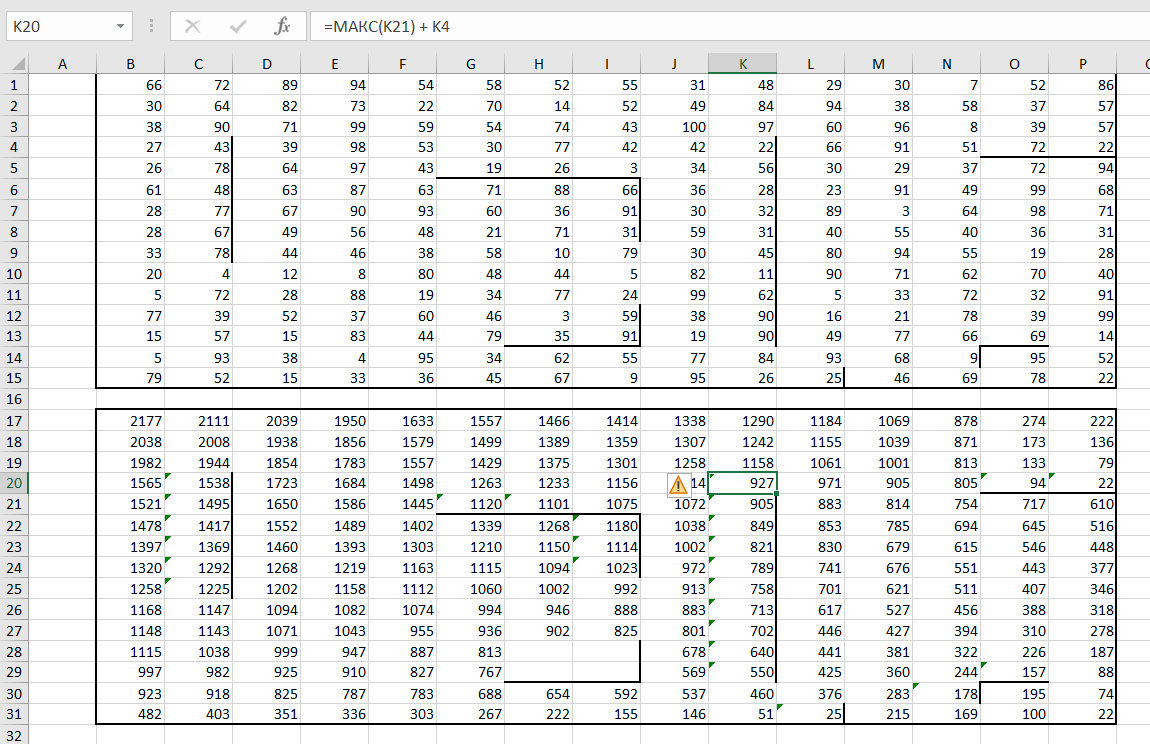Click the three-dot handle beside Name Box
The height and width of the screenshot is (744, 1150).
pos(151,27)
